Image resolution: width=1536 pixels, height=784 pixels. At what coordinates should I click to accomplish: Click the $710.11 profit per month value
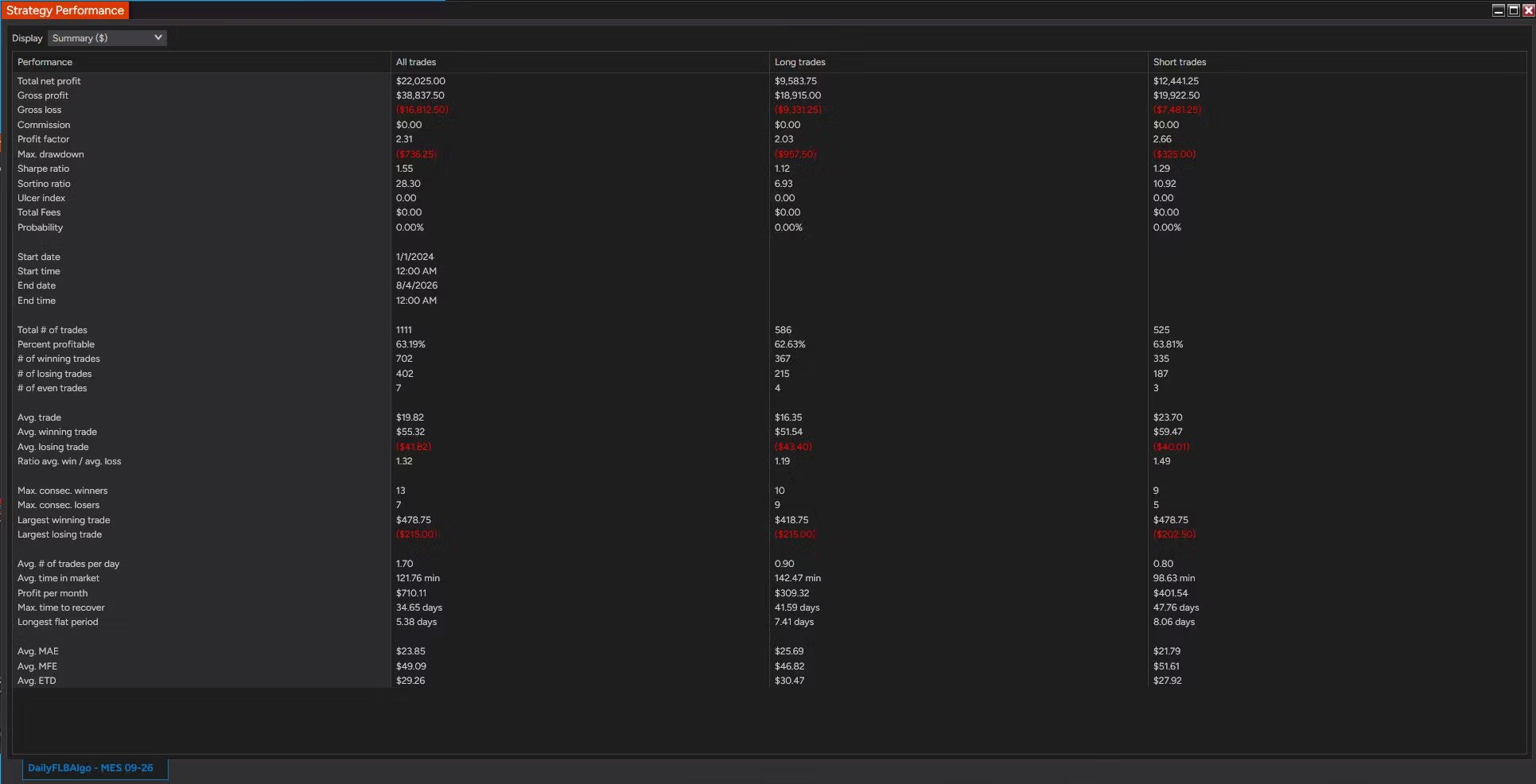(411, 593)
